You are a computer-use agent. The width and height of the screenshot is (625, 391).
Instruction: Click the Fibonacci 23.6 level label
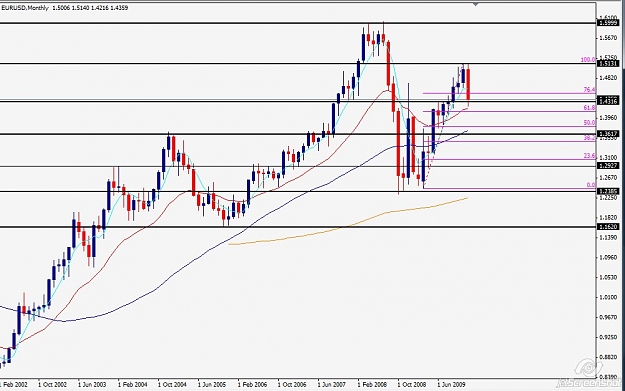click(590, 156)
